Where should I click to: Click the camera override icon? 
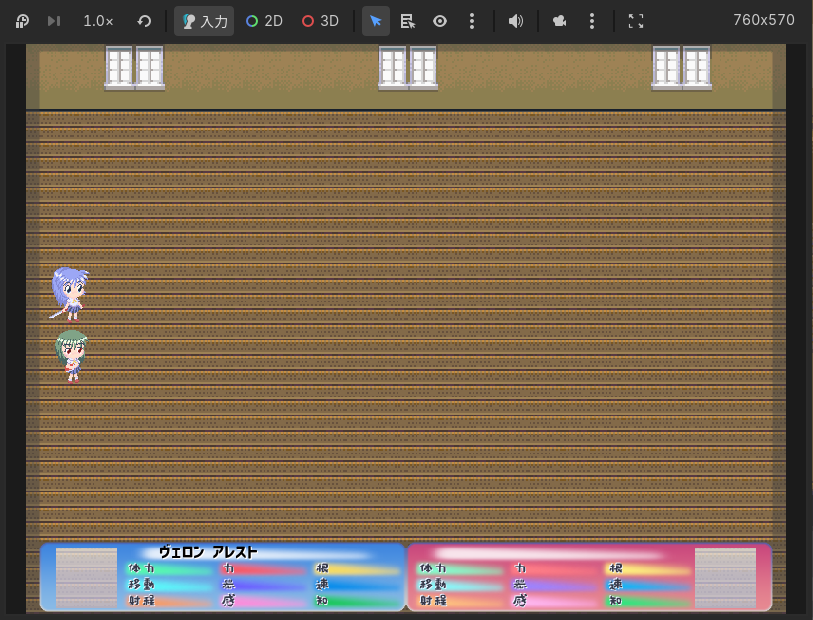point(560,21)
